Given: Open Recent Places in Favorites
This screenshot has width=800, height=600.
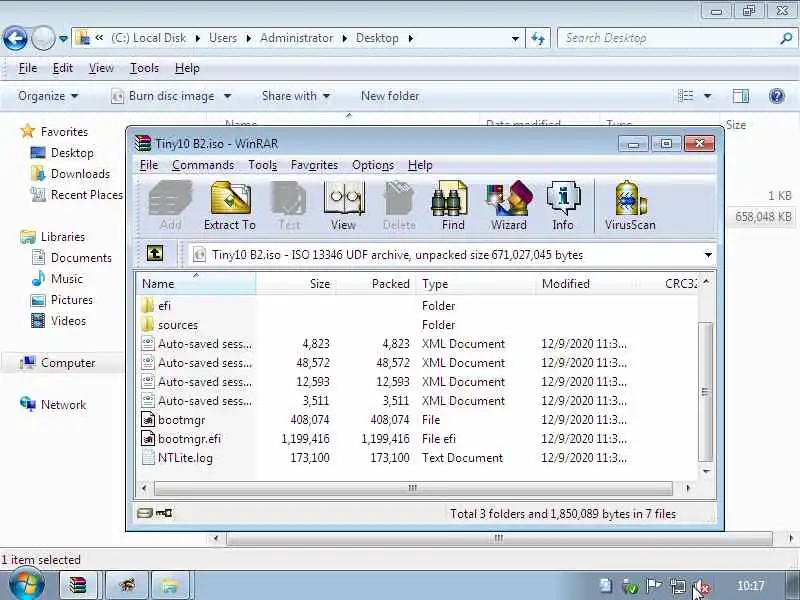Looking at the screenshot, I should (77, 195).
